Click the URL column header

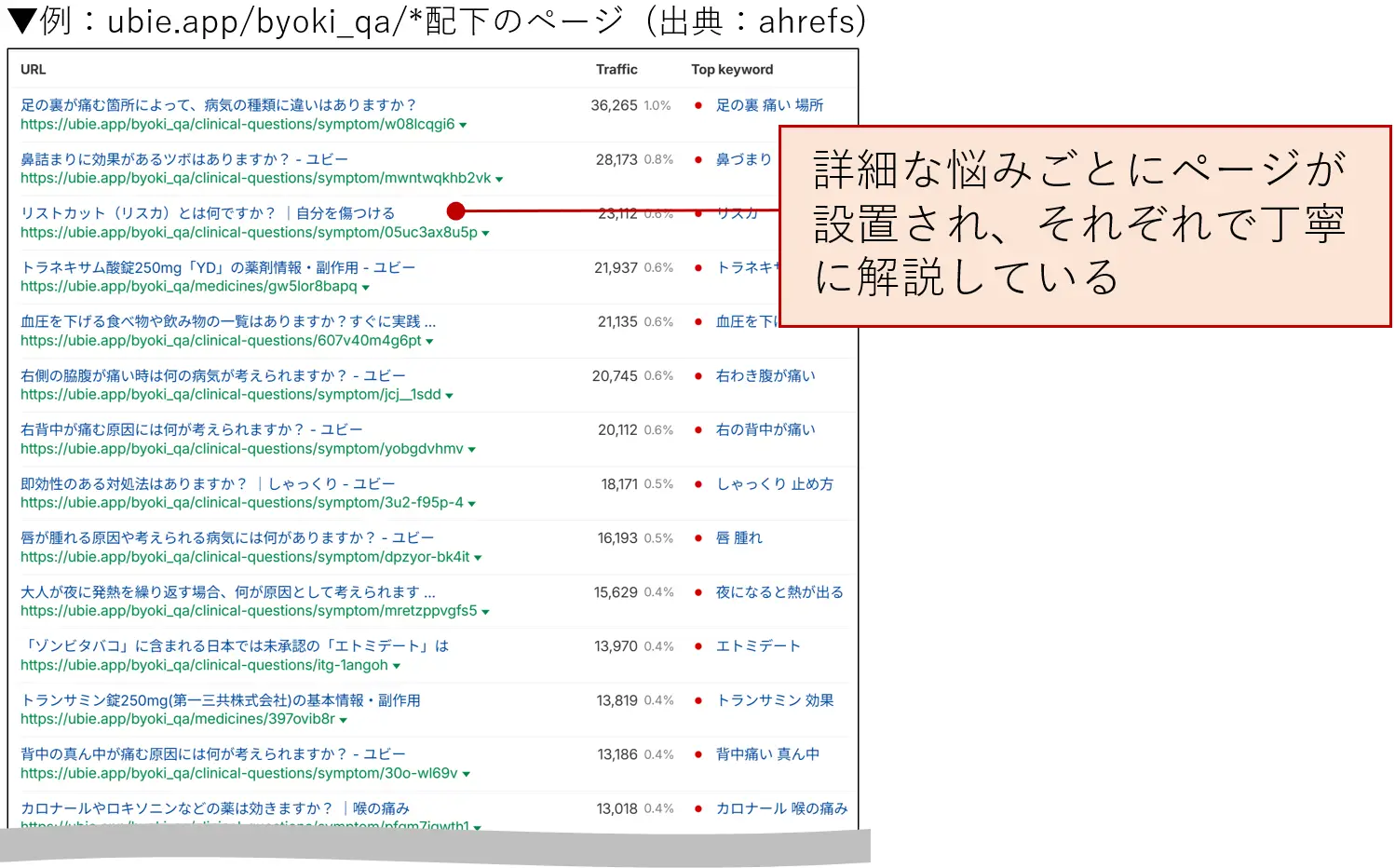(33, 69)
